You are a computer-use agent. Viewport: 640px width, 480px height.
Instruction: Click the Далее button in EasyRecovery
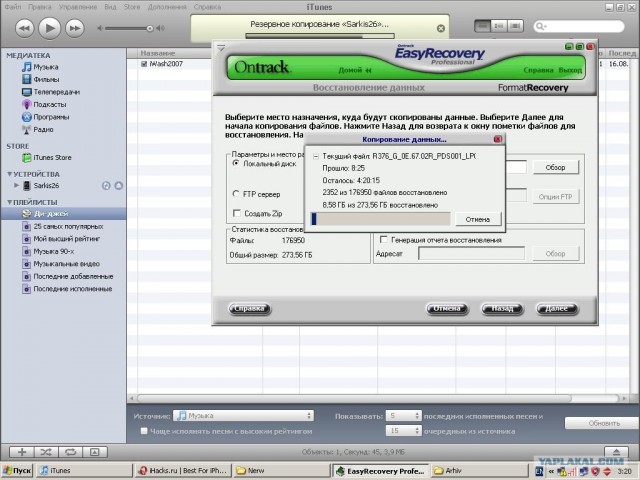[x=556, y=309]
